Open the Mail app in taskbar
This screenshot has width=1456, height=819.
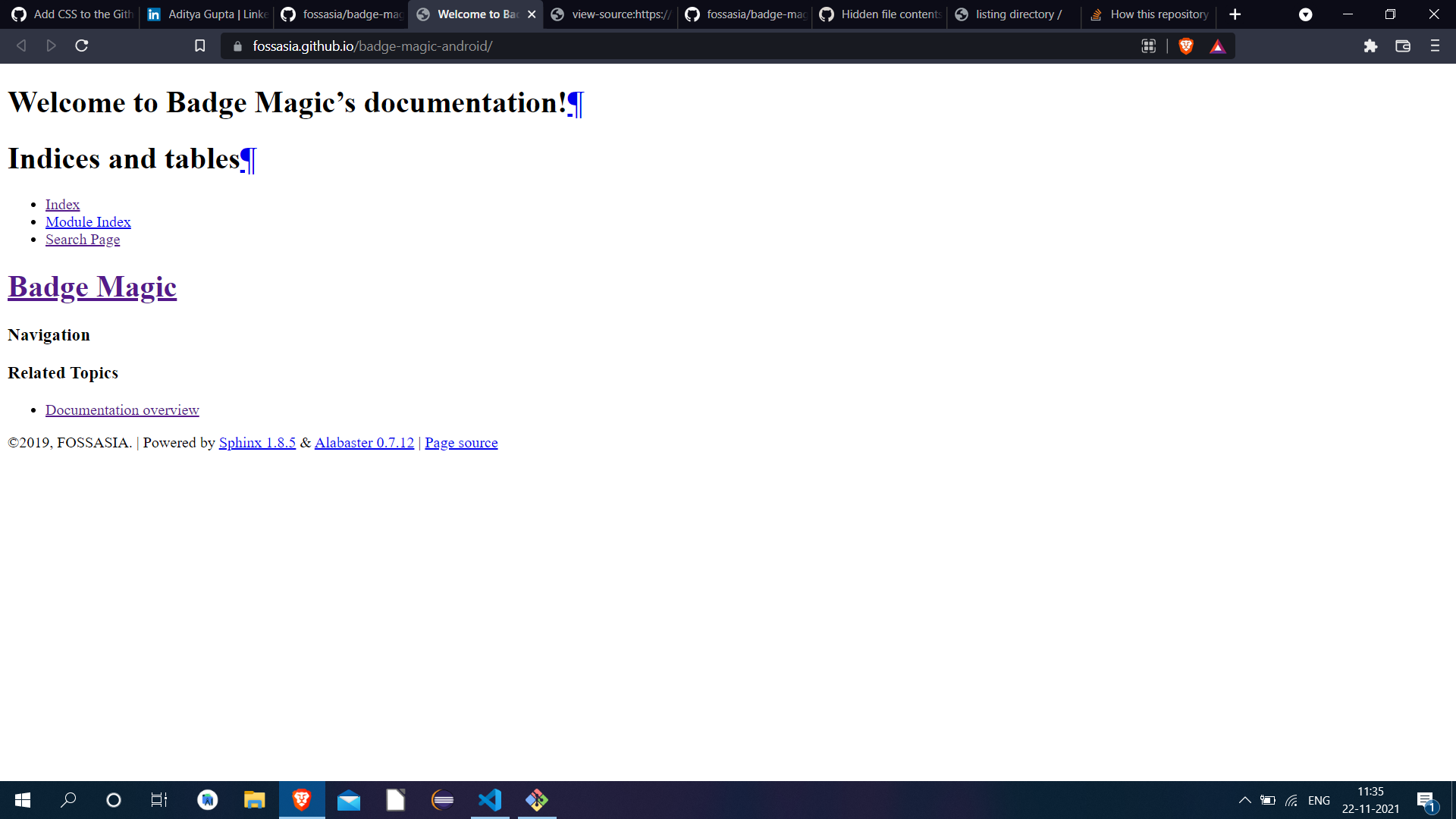(349, 800)
